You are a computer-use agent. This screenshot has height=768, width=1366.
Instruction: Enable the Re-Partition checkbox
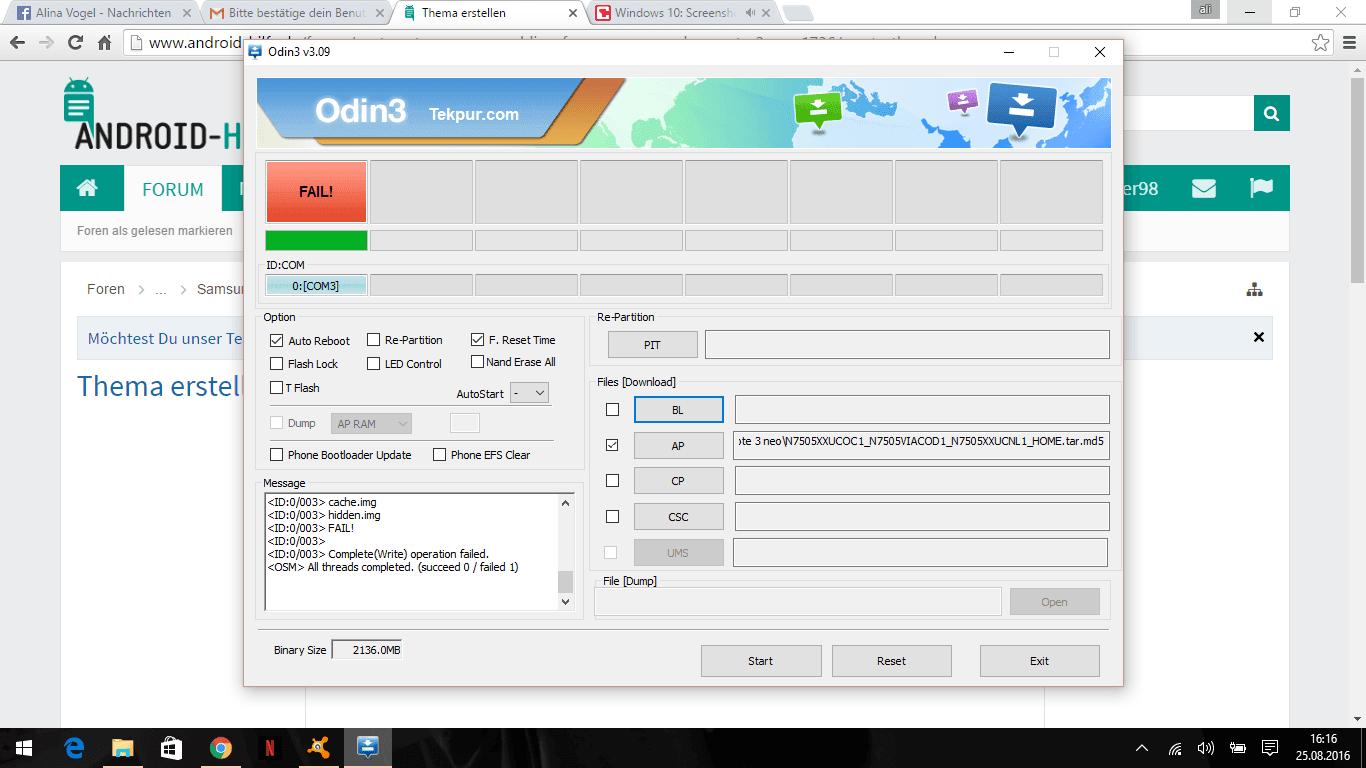[374, 340]
